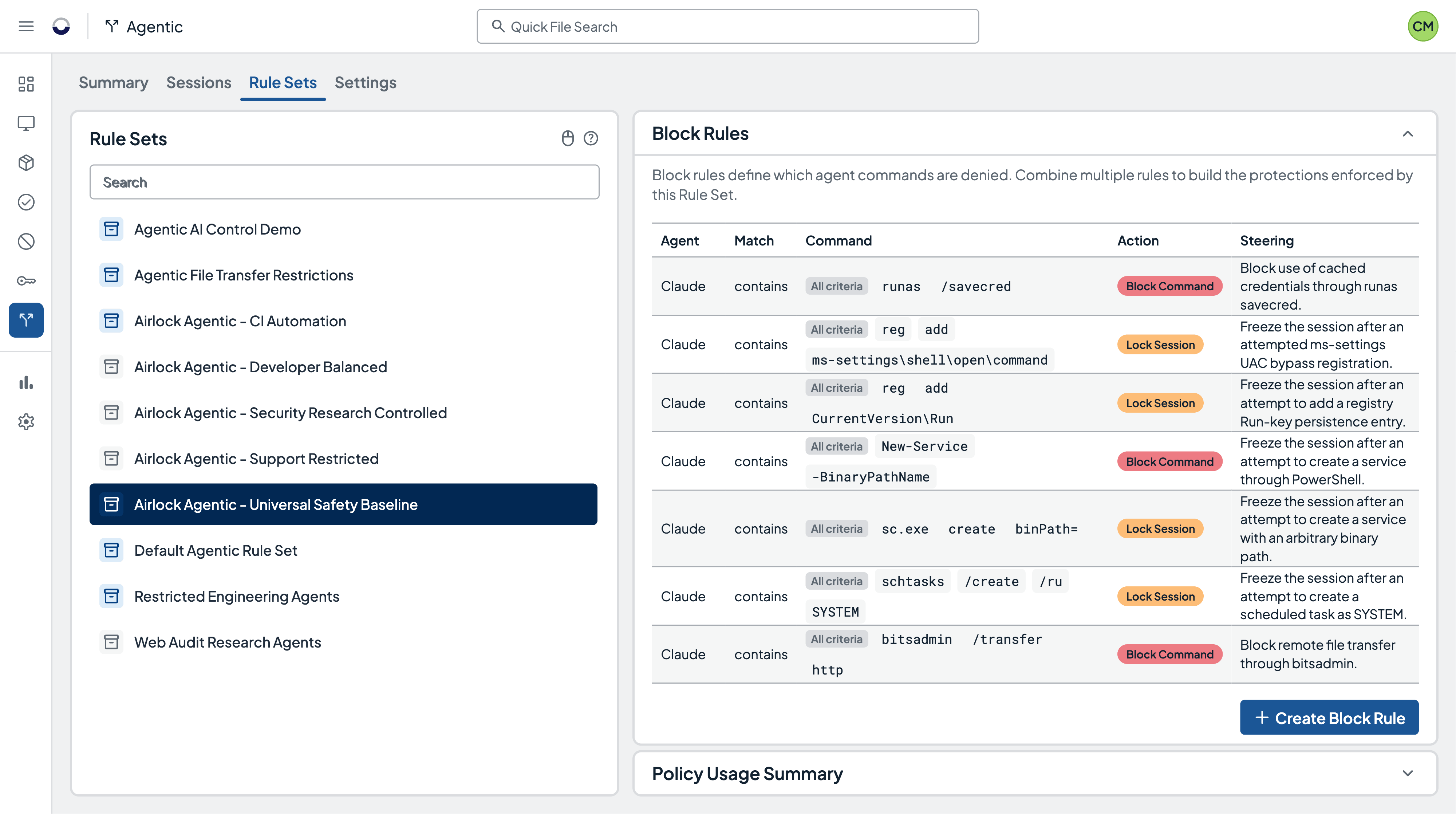
Task: Click the bitsadmin command token
Action: point(916,639)
